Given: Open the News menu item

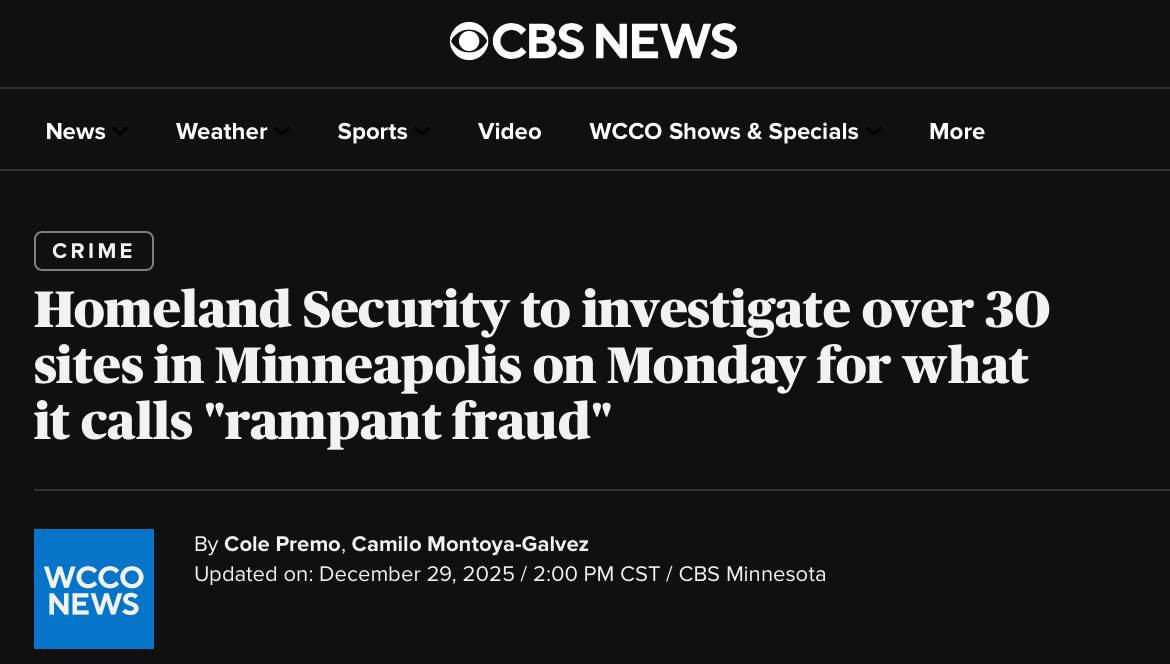Looking at the screenshot, I should (x=75, y=131).
